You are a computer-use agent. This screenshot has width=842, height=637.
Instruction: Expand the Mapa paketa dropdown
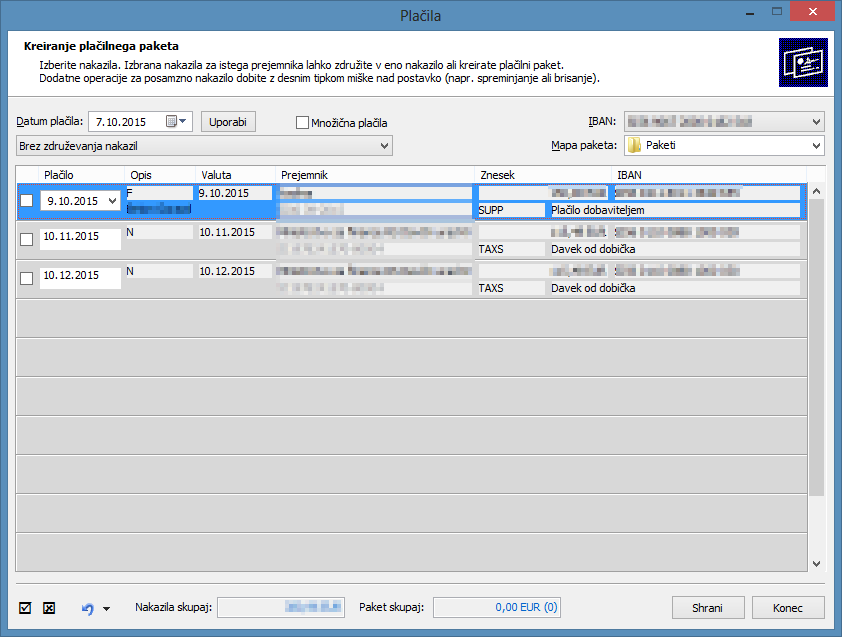(816, 146)
